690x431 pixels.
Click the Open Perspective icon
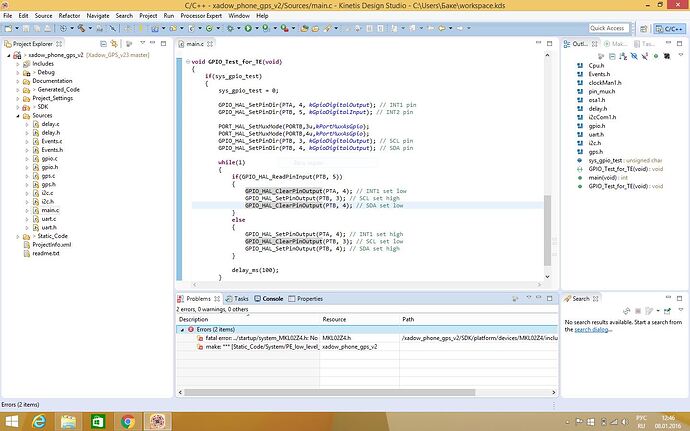(643, 29)
